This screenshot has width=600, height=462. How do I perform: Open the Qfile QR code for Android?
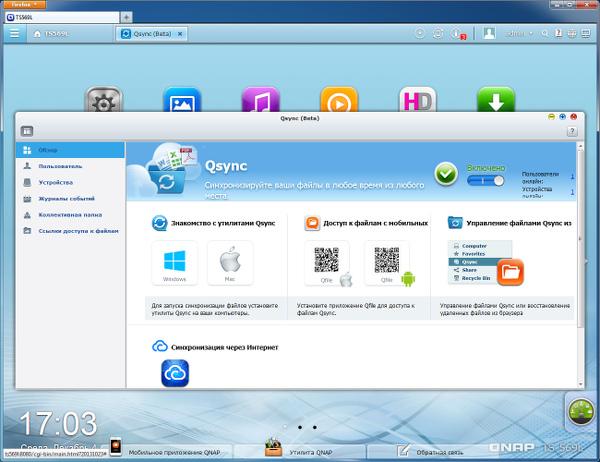tap(388, 263)
